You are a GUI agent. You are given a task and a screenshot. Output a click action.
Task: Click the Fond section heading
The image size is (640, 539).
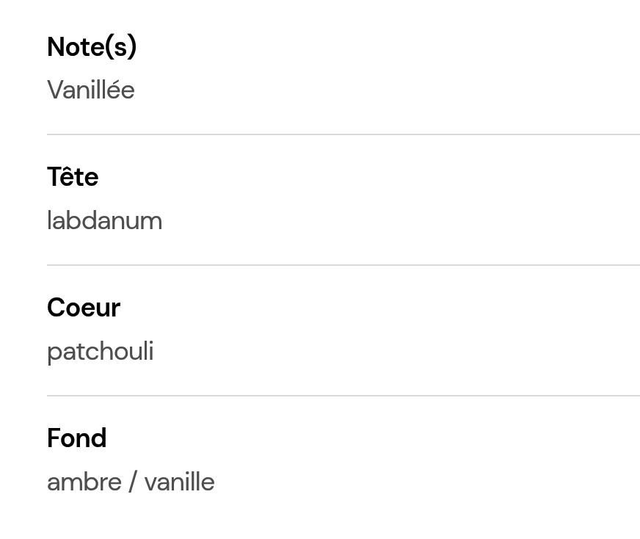point(77,438)
